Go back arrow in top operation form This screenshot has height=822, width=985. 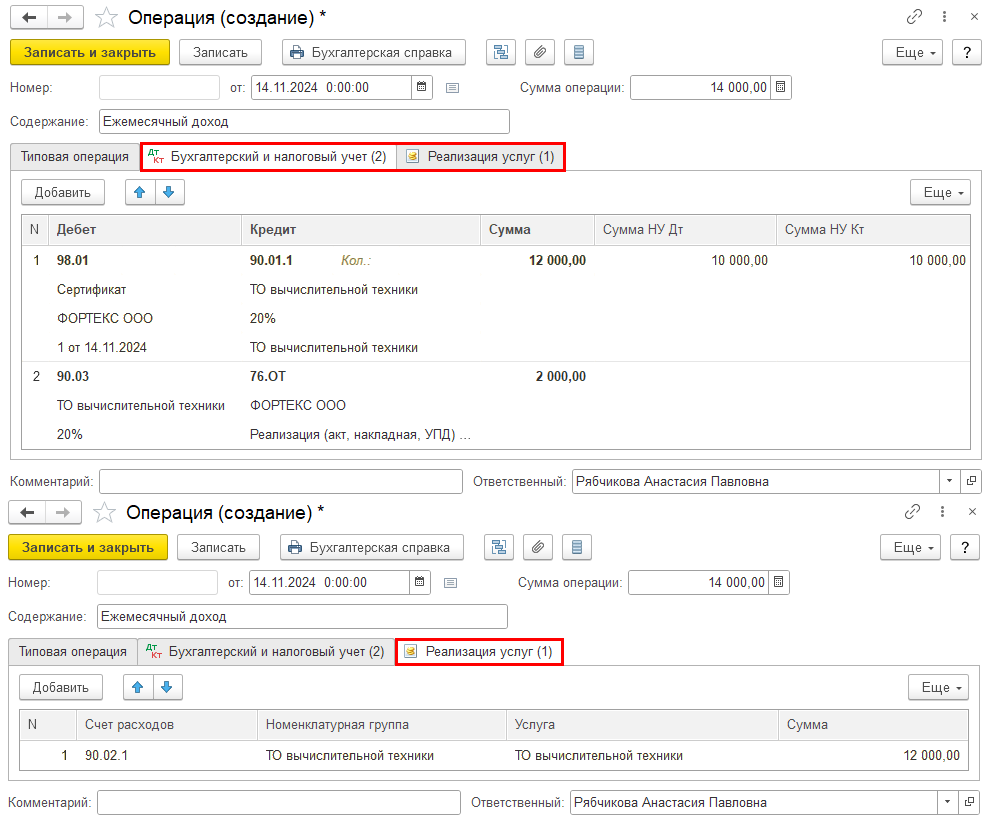point(29,18)
